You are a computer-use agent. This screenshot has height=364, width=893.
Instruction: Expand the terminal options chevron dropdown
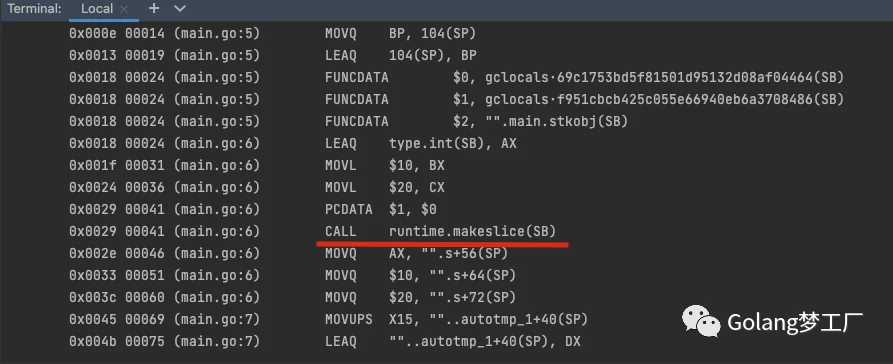[180, 9]
